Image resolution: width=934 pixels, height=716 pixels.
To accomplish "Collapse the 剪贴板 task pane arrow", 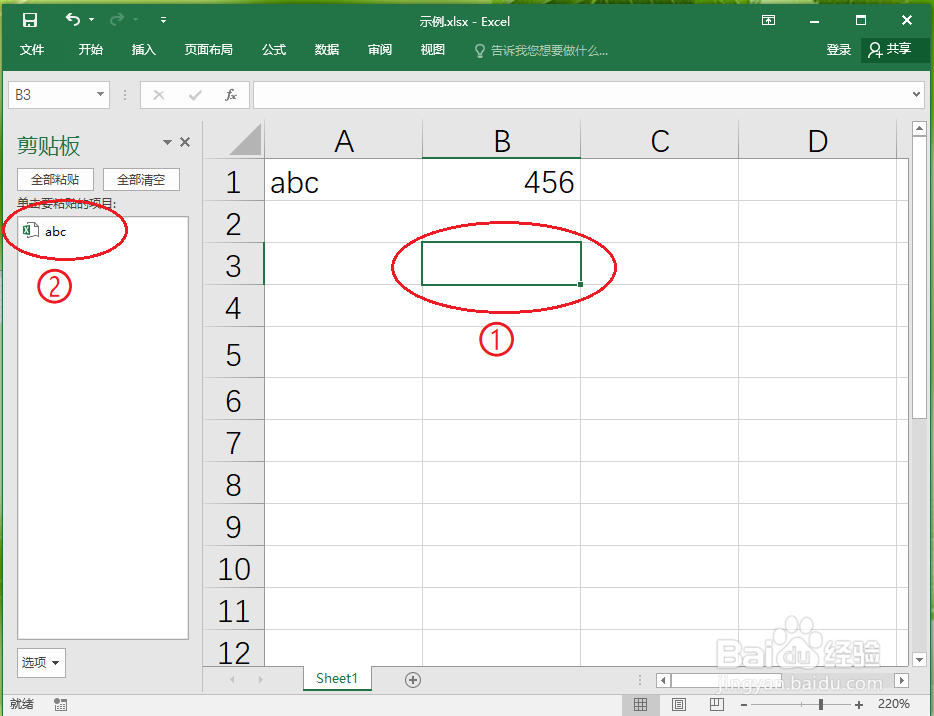I will pyautogui.click(x=166, y=142).
